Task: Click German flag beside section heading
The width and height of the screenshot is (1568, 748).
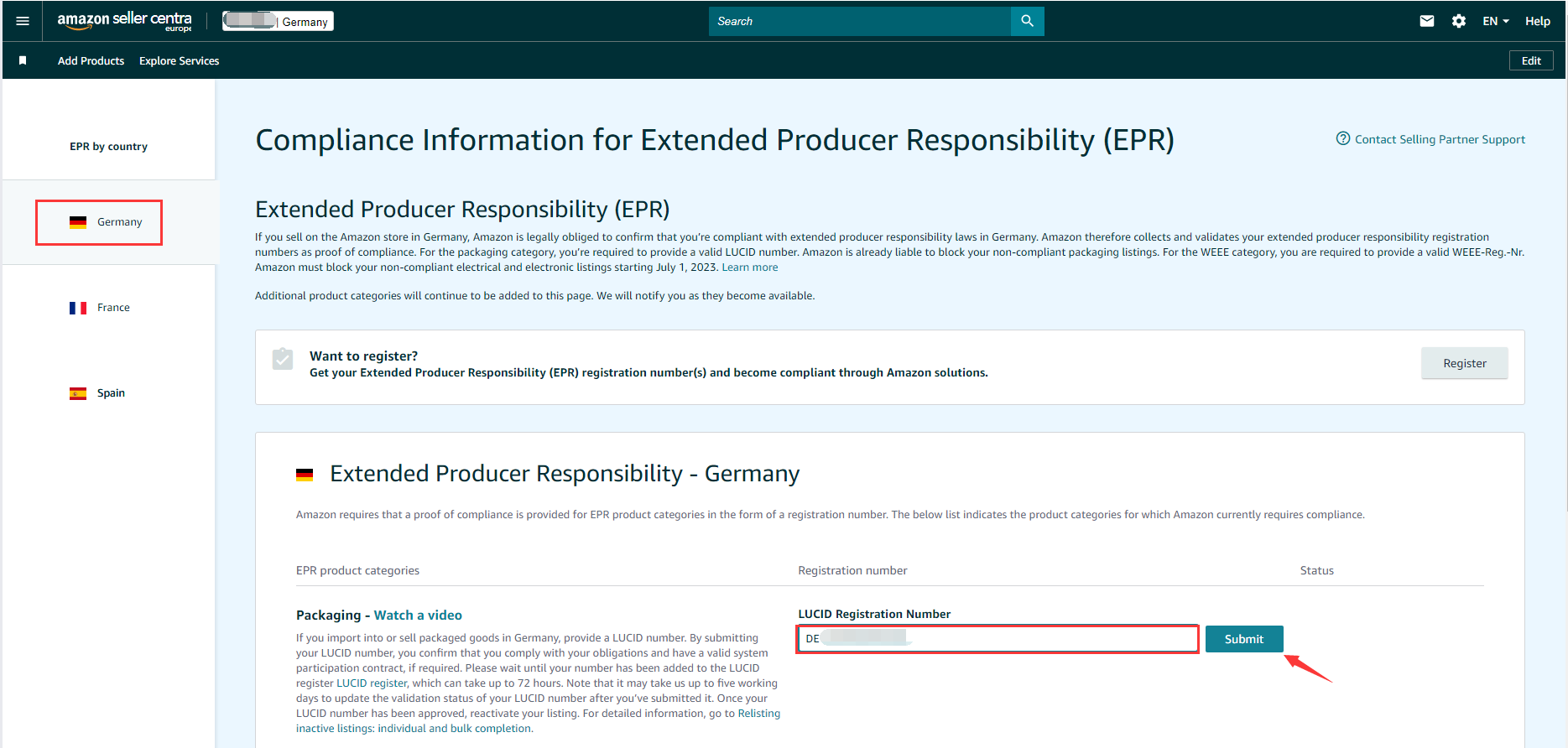Action: 305,475
